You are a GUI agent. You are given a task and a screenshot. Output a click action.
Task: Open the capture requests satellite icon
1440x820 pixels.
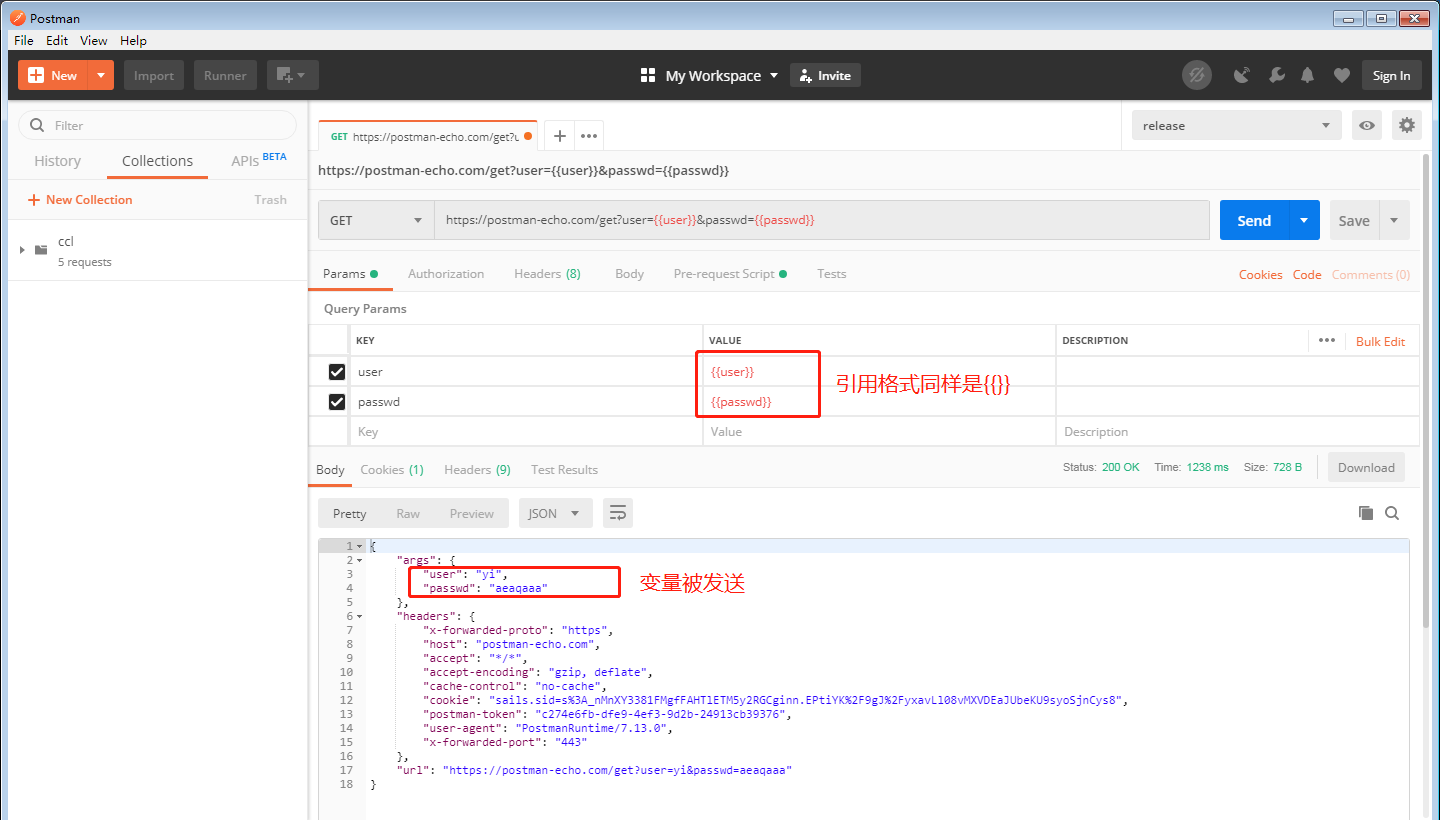tap(1242, 75)
